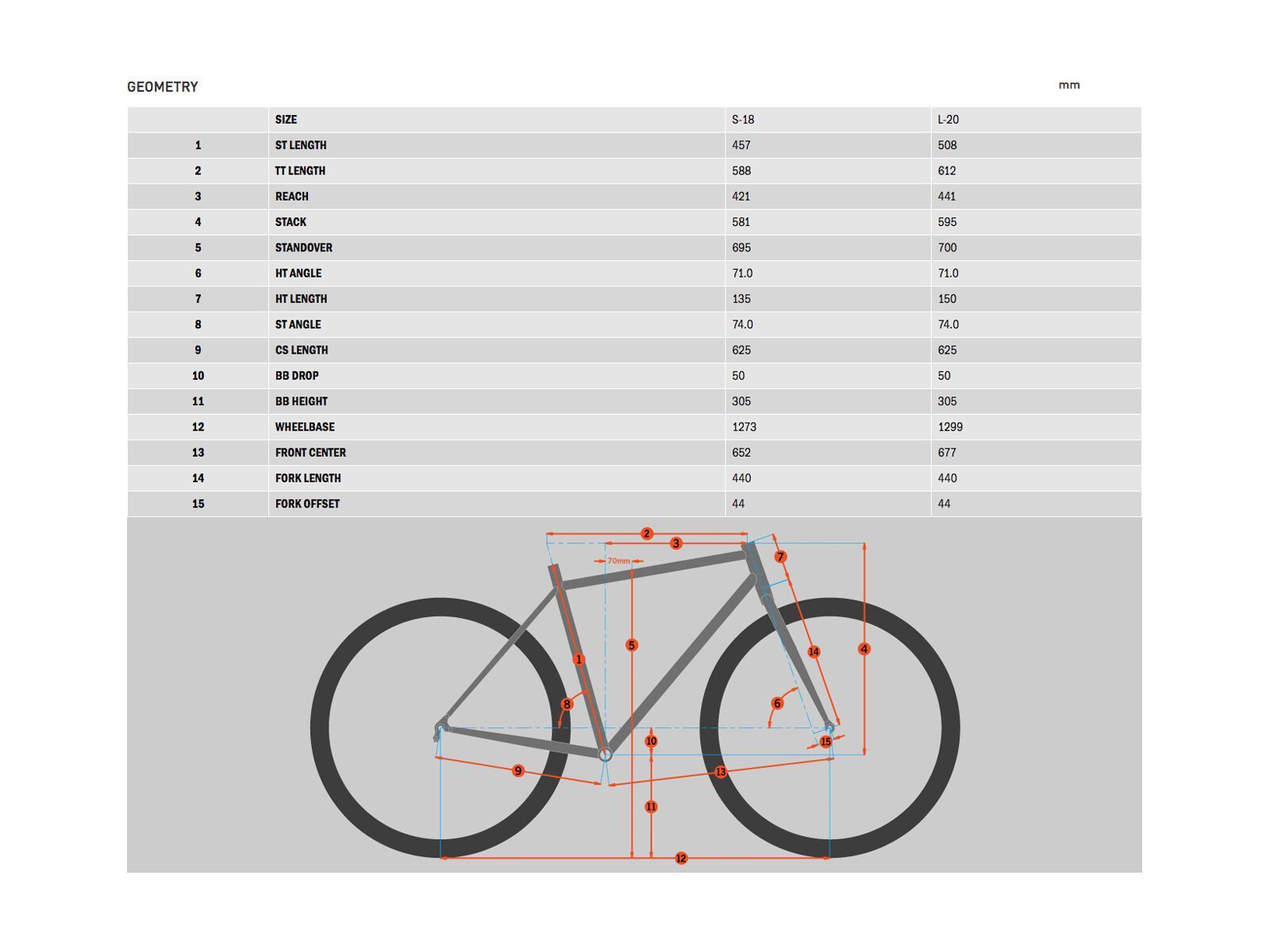Click orange marker 6 by the front wheel
The width and height of the screenshot is (1270, 952).
(777, 703)
